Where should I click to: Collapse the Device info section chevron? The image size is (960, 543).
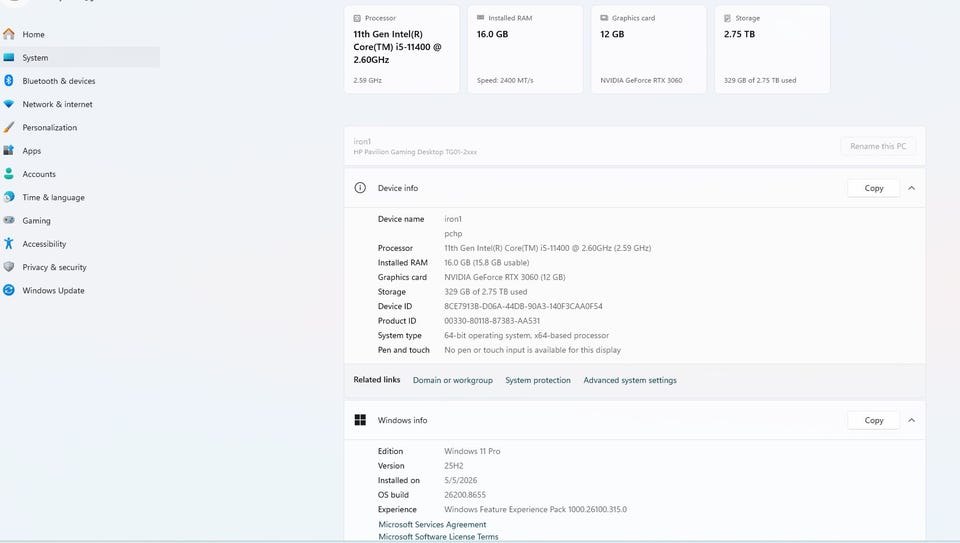click(912, 188)
